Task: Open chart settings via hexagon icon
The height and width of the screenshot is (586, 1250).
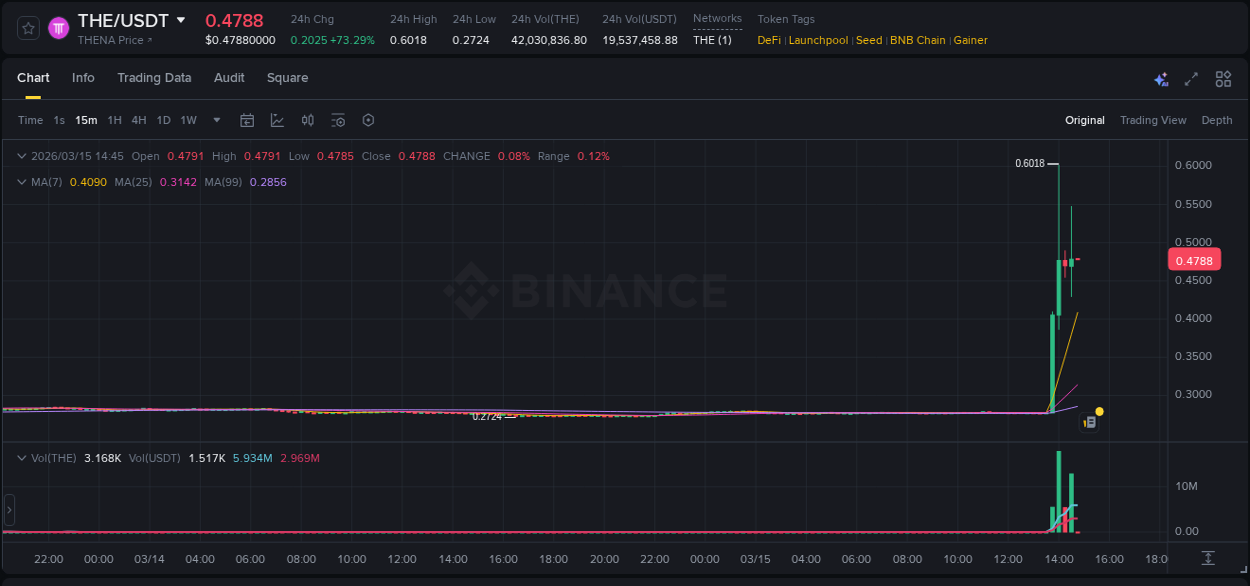Action: (x=368, y=120)
